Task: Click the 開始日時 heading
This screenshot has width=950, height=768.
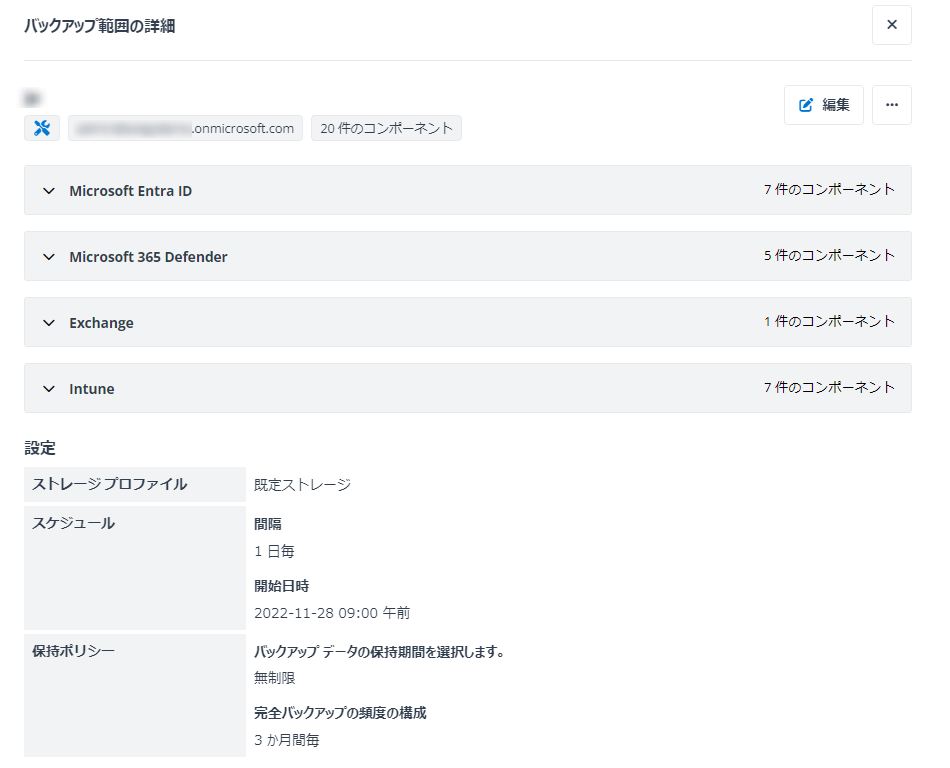Action: [282, 586]
